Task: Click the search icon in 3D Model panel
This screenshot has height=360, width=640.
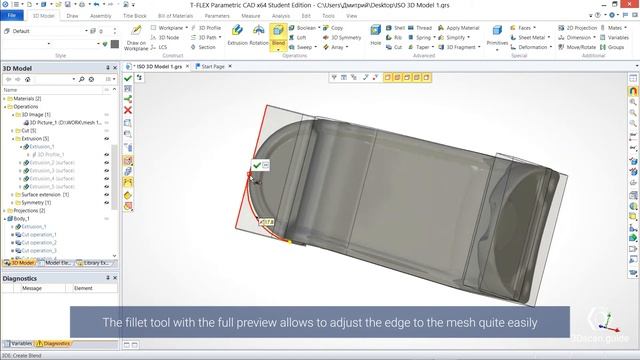Action: (82, 79)
